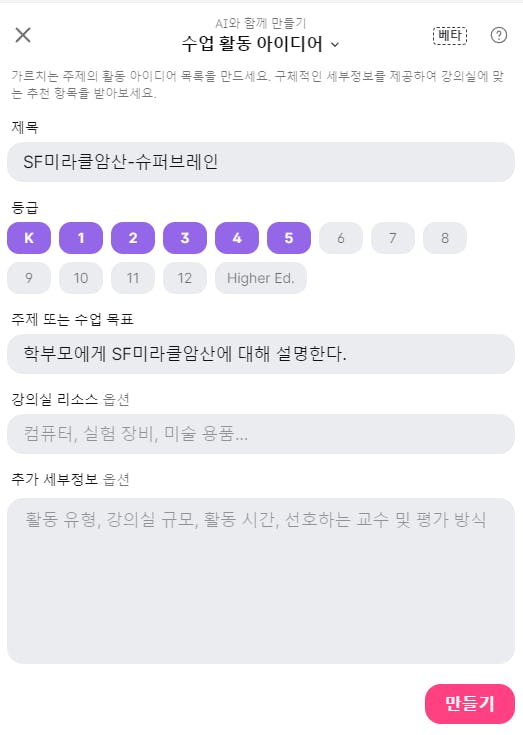Deselect grade K chip

click(x=29, y=238)
